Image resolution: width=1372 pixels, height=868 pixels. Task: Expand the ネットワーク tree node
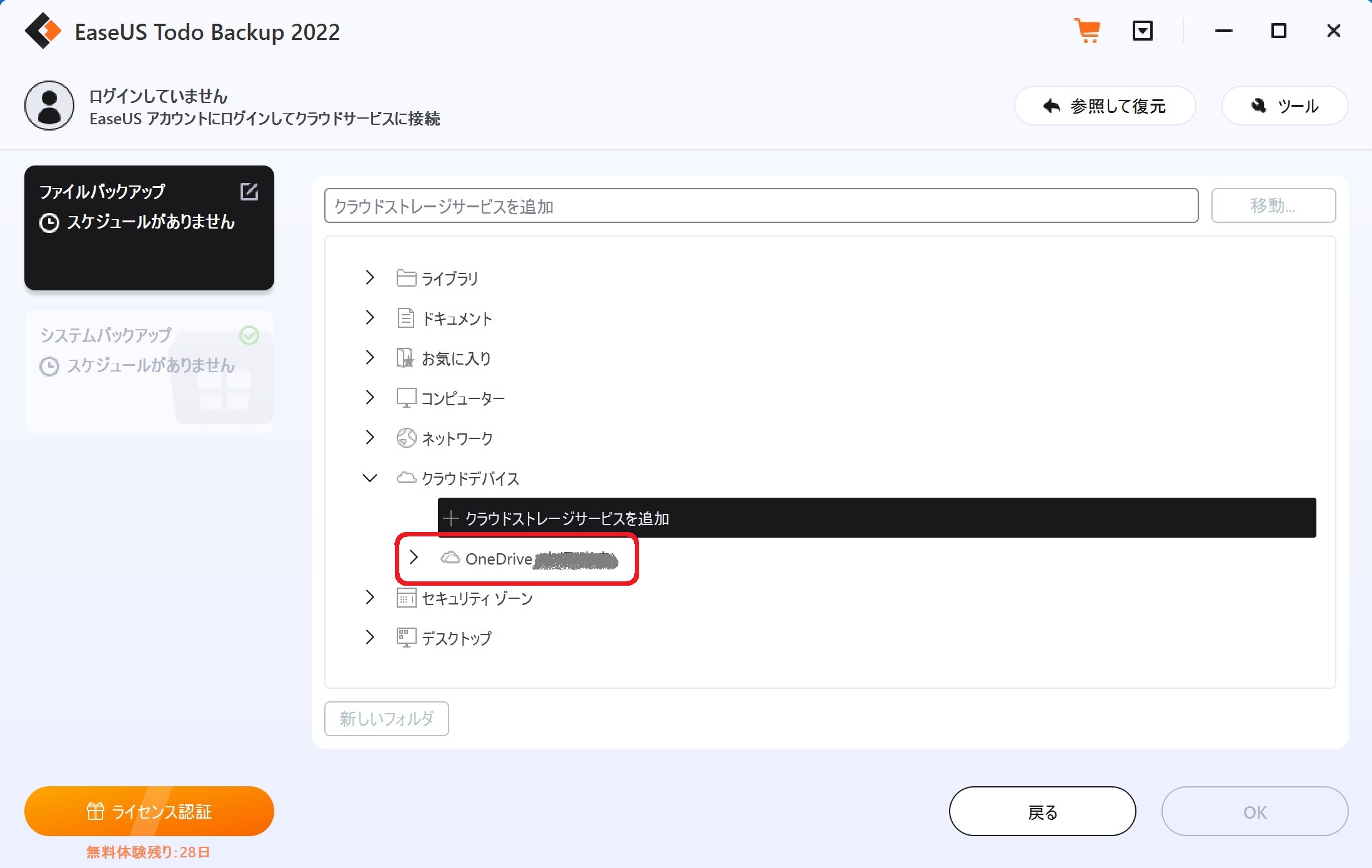pos(370,437)
